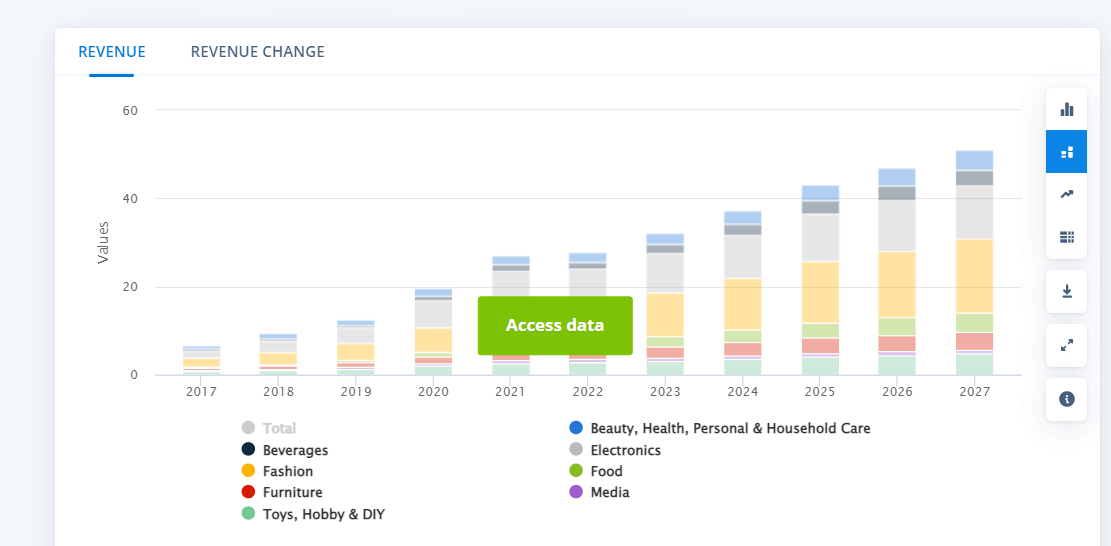The width and height of the screenshot is (1111, 546).
Task: Open the REVENUE tab
Action: click(x=112, y=52)
